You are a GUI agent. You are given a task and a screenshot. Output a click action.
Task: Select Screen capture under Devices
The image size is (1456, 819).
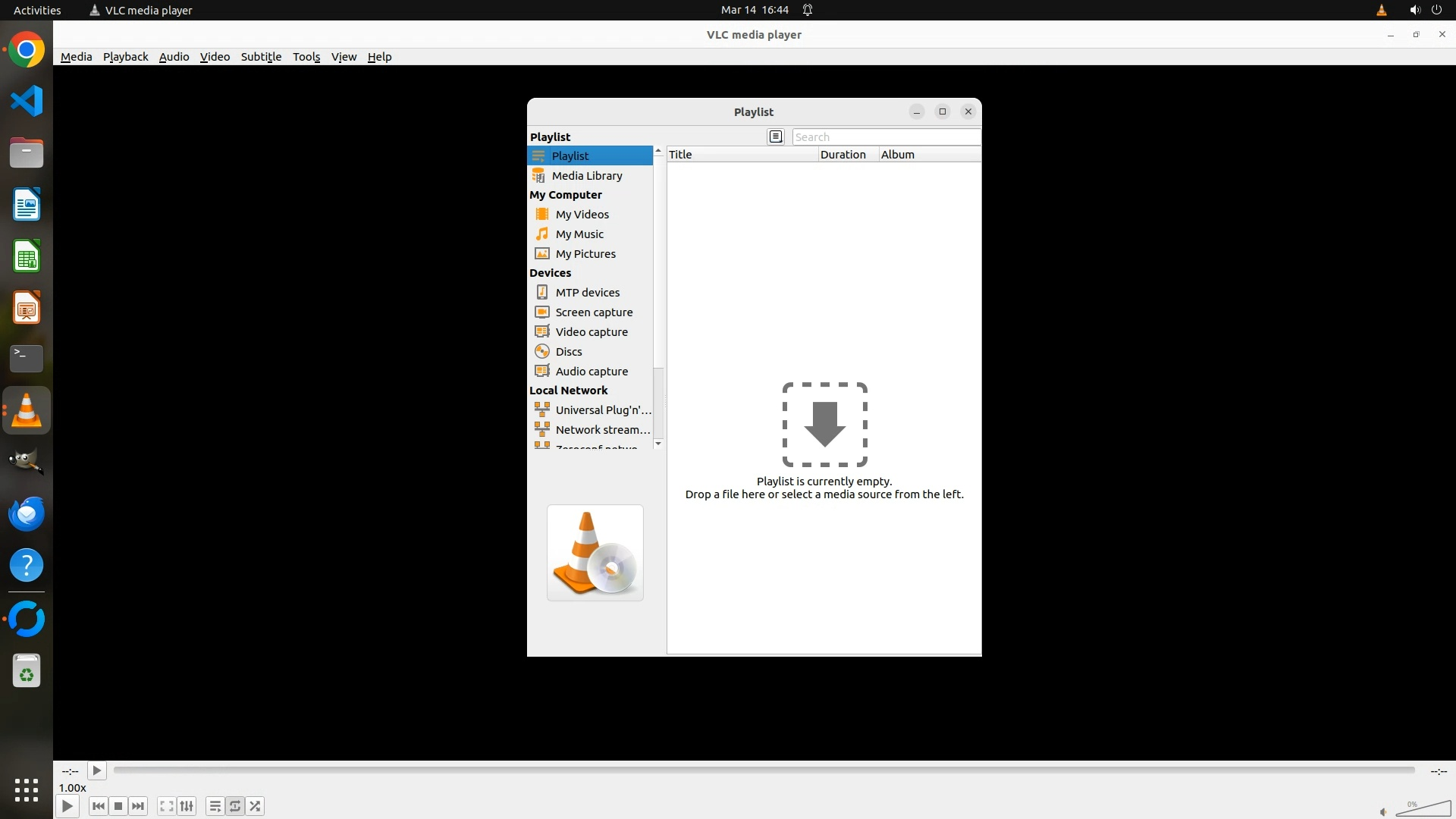click(593, 312)
